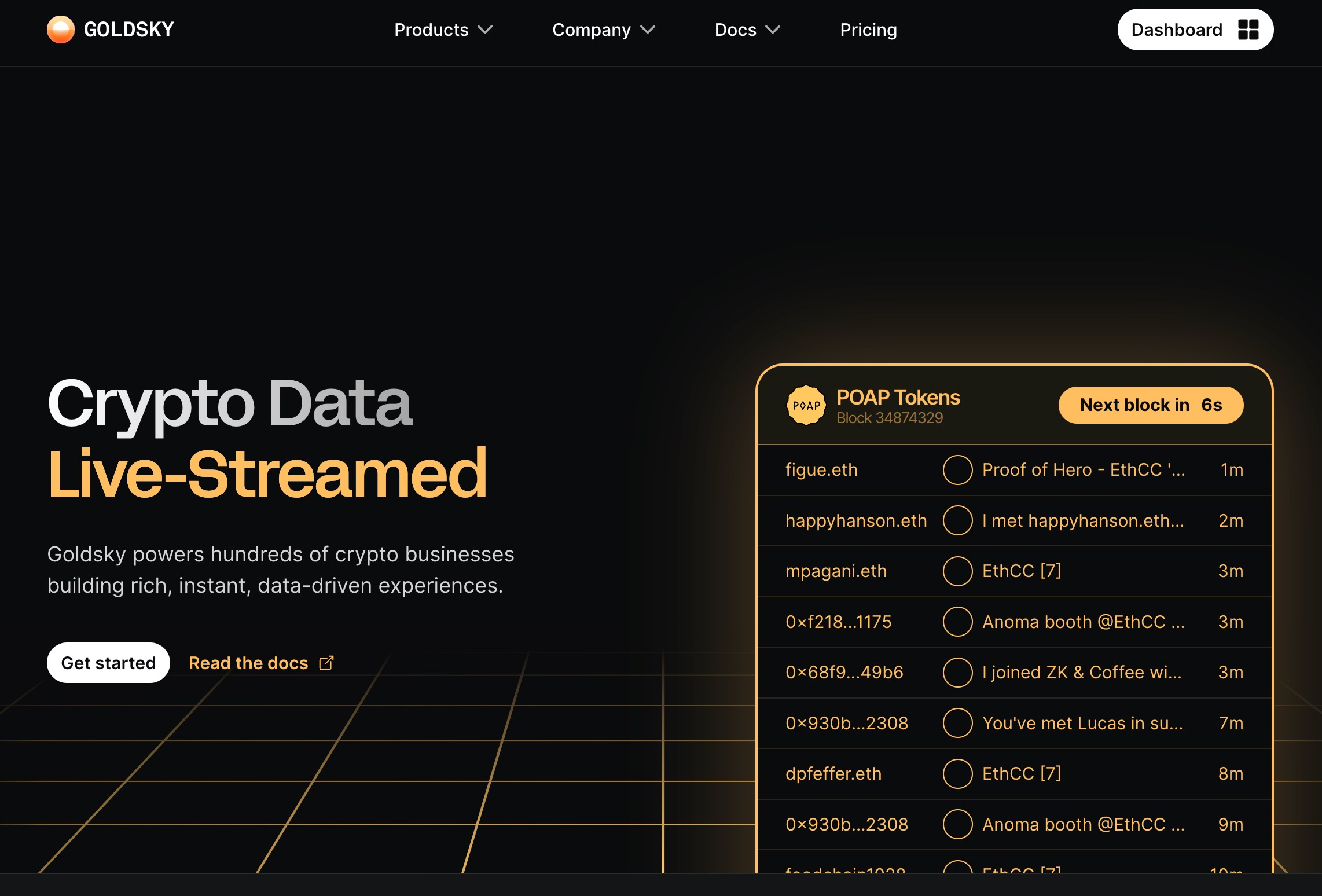Click external link icon beside Read the docs
Screen dimensions: 1322x896
point(326,663)
